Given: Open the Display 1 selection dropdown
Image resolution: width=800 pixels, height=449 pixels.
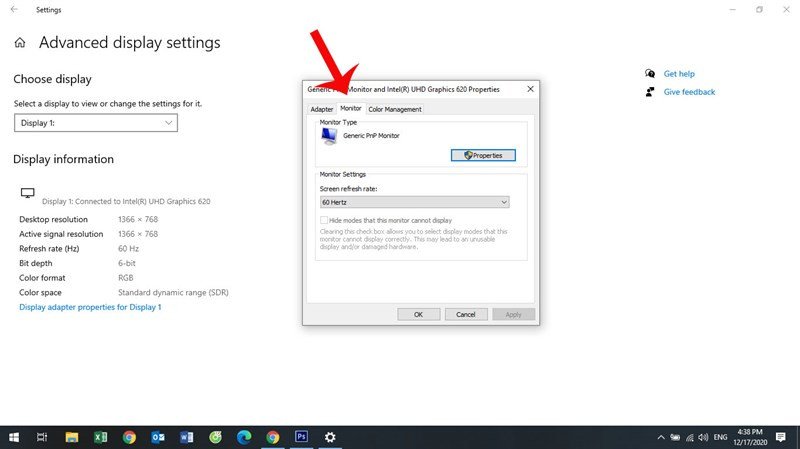Looking at the screenshot, I should pyautogui.click(x=96, y=123).
